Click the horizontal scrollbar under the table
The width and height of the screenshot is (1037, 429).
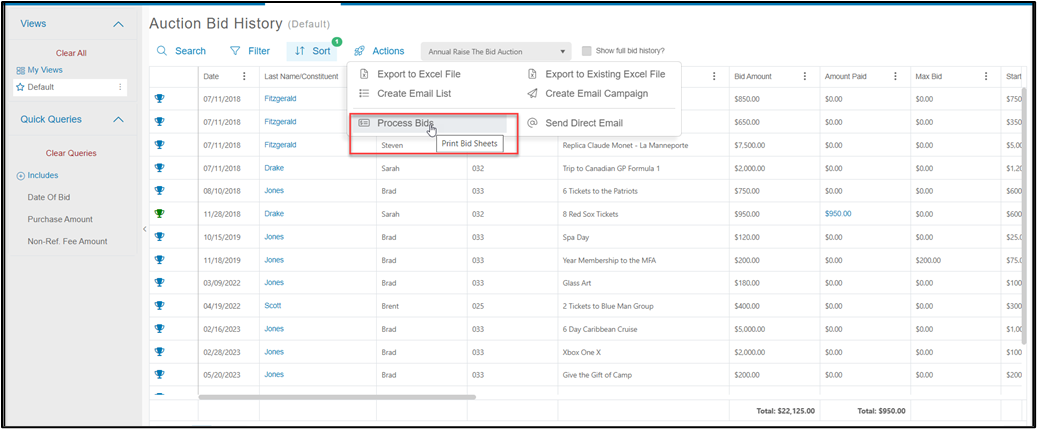[x=337, y=397]
